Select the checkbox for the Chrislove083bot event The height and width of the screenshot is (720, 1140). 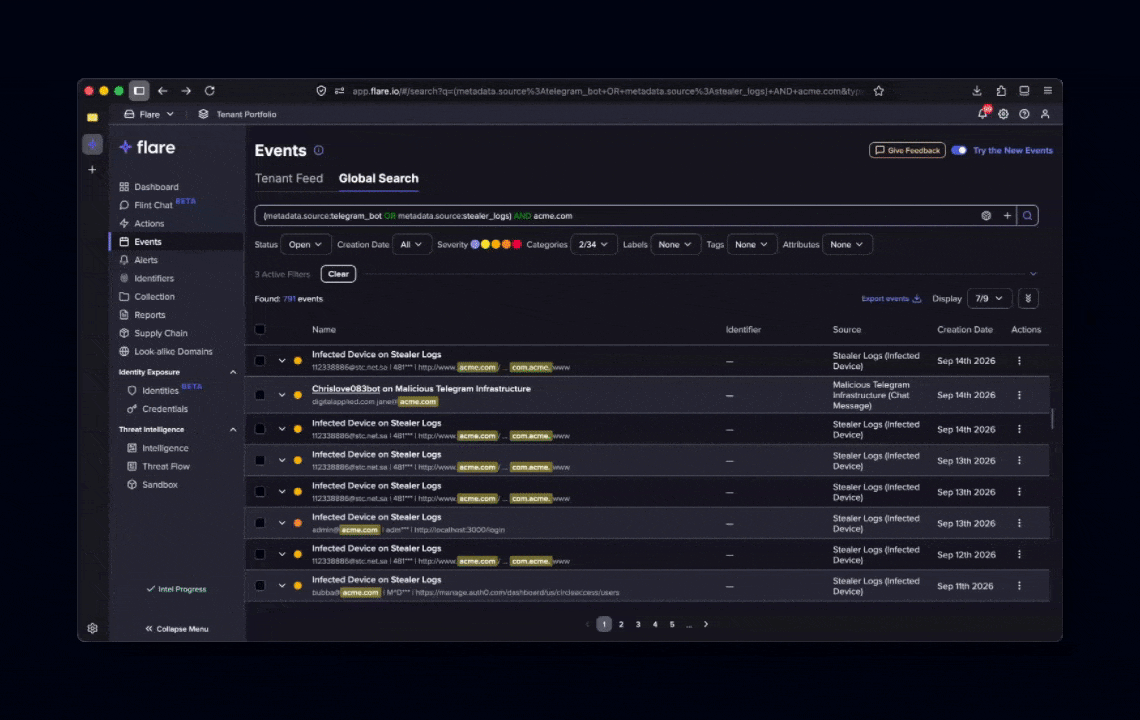260,395
